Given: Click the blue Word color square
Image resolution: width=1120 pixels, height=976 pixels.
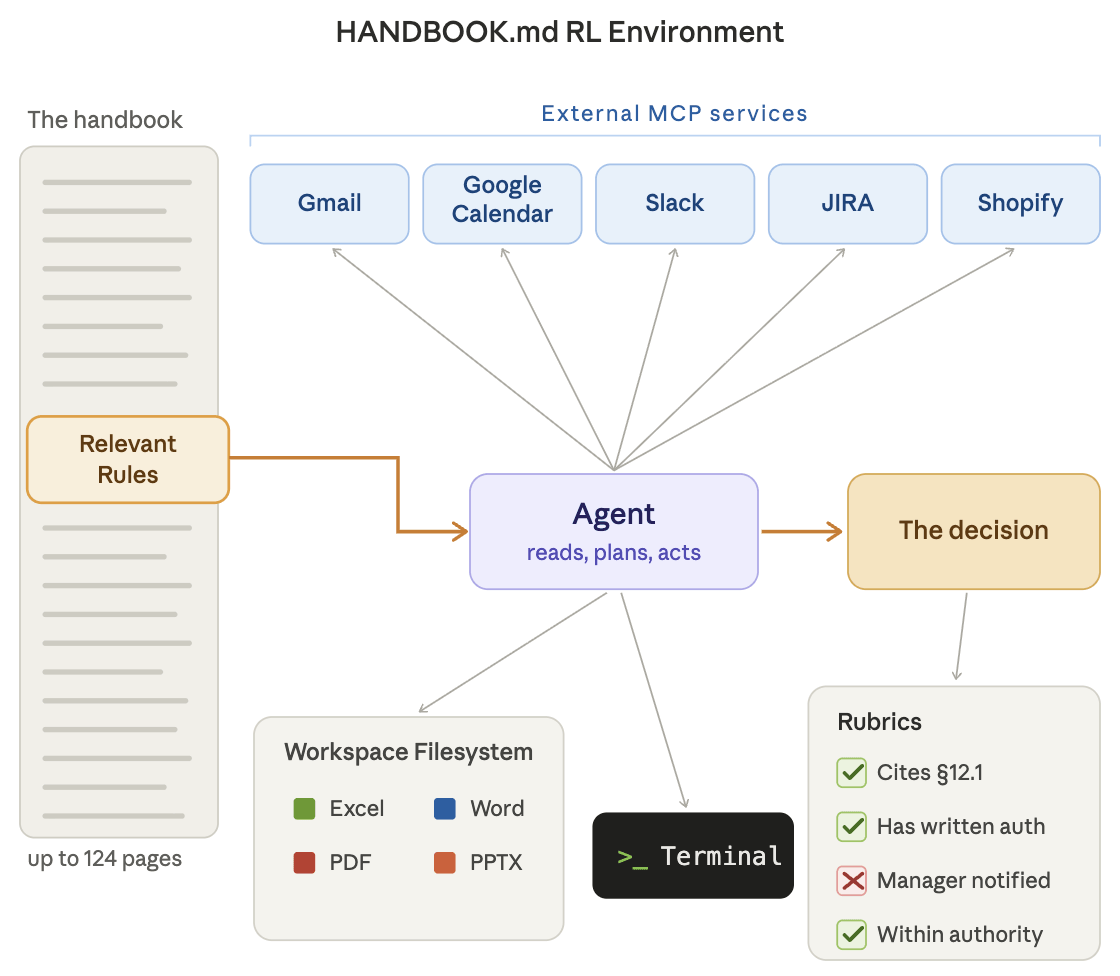Looking at the screenshot, I should (x=445, y=809).
